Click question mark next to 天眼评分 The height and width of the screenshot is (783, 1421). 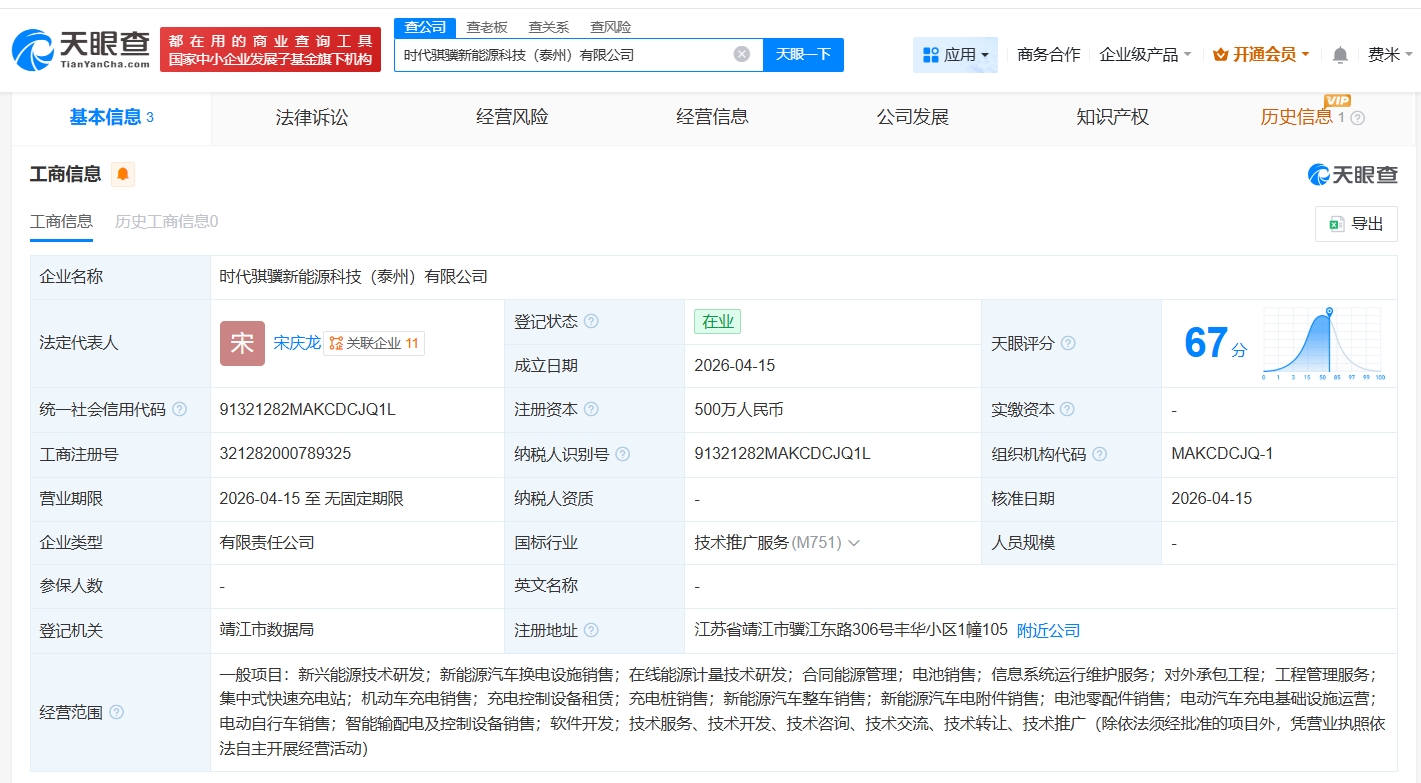click(1068, 344)
